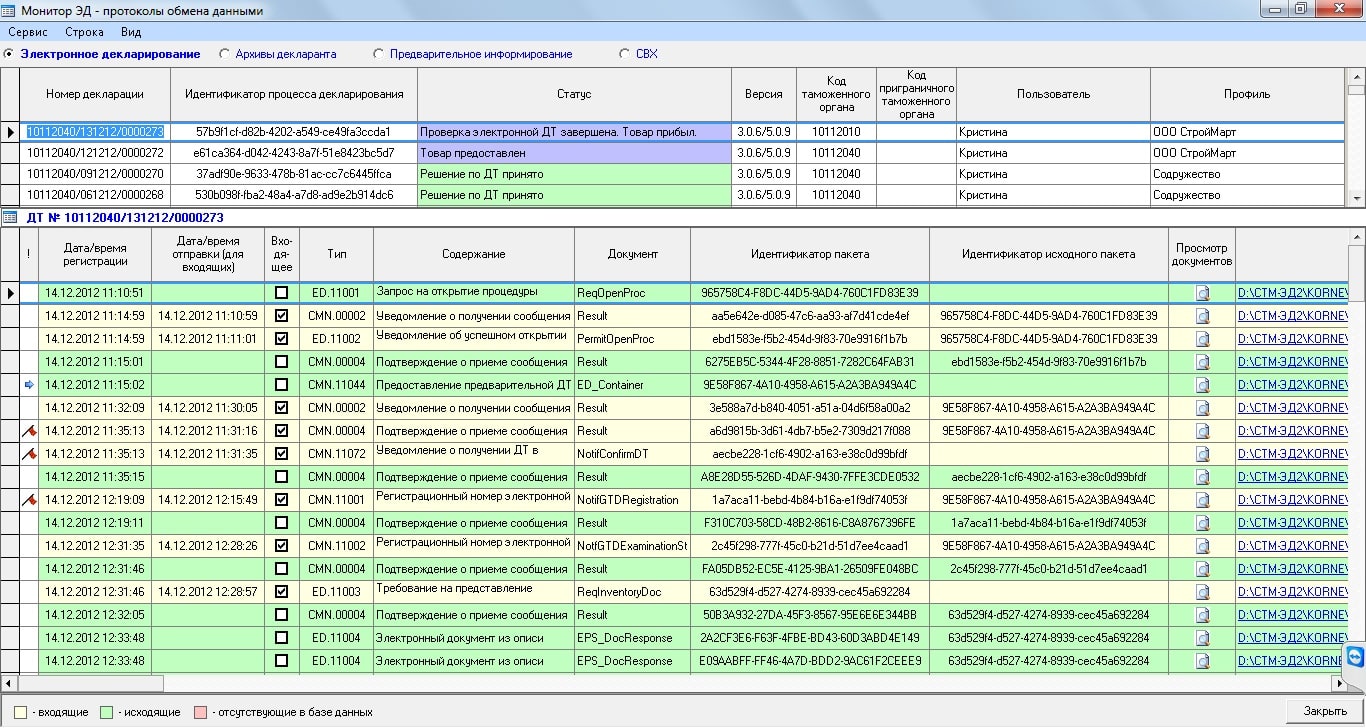View documents for NotifGTDExaminationSt row
The height and width of the screenshot is (728, 1366).
tap(1202, 546)
